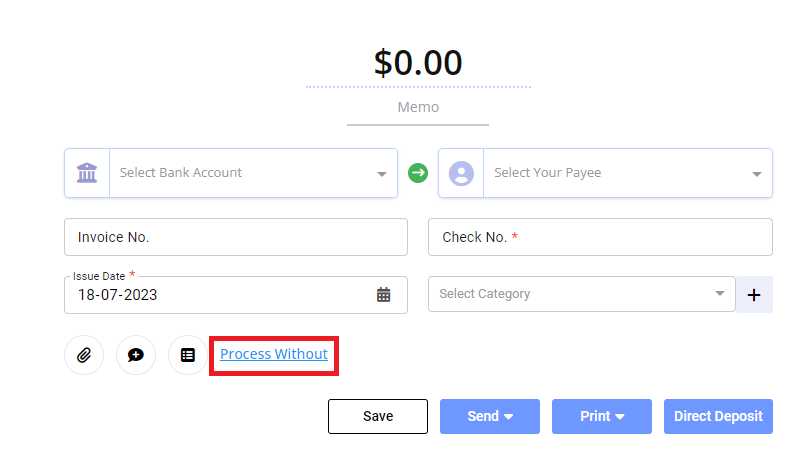Add a new category with plus button
The image size is (808, 456).
coord(754,295)
